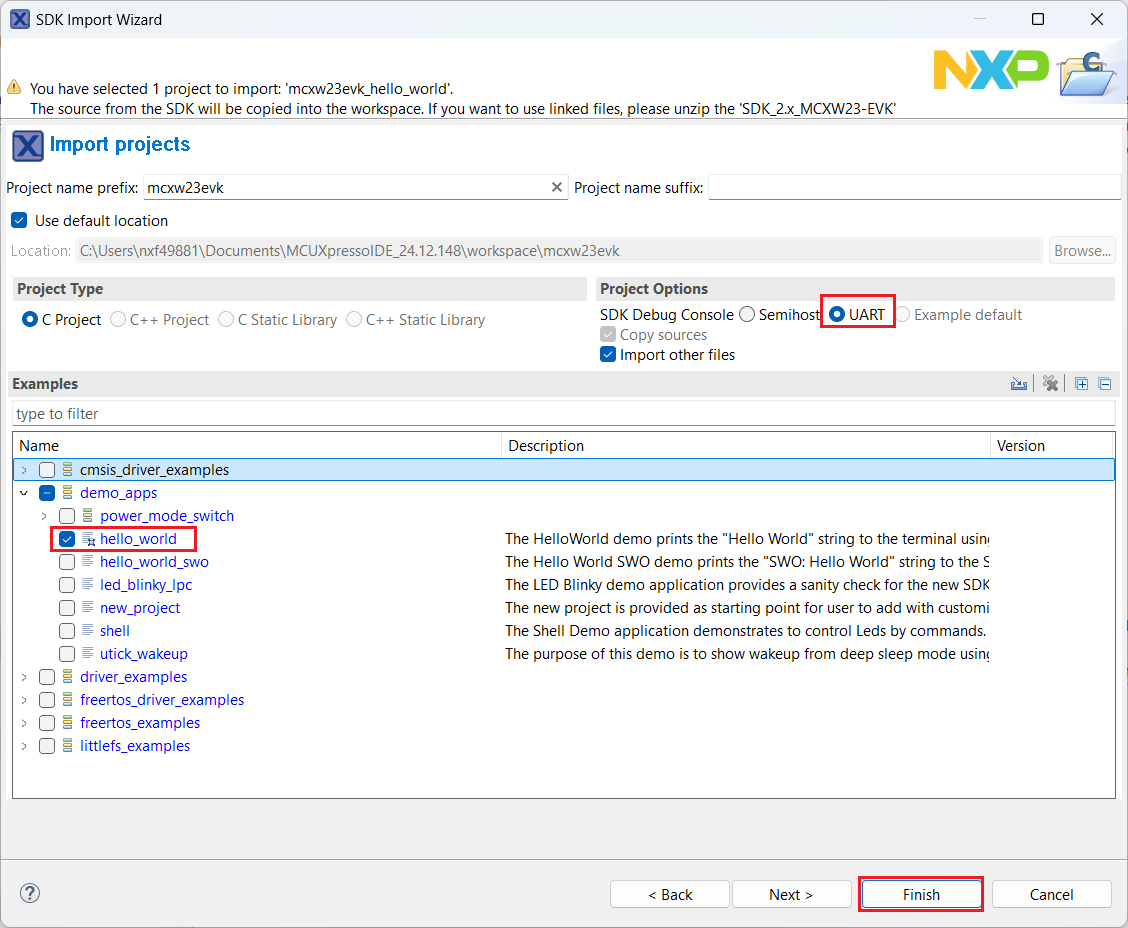This screenshot has height=928, width=1128.
Task: Go Back to previous wizard page
Action: coord(670,894)
